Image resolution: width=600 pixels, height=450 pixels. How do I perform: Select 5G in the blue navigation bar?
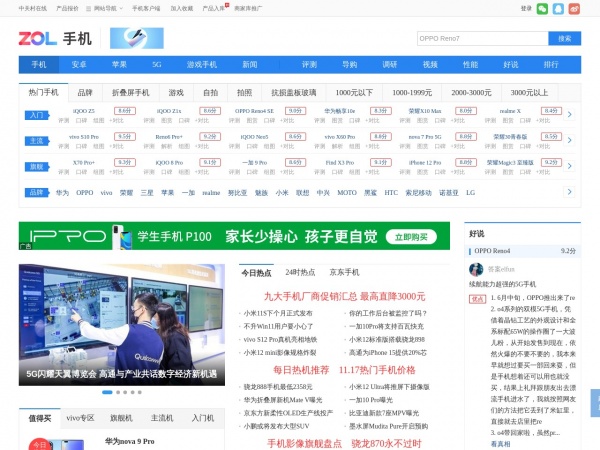[157, 65]
